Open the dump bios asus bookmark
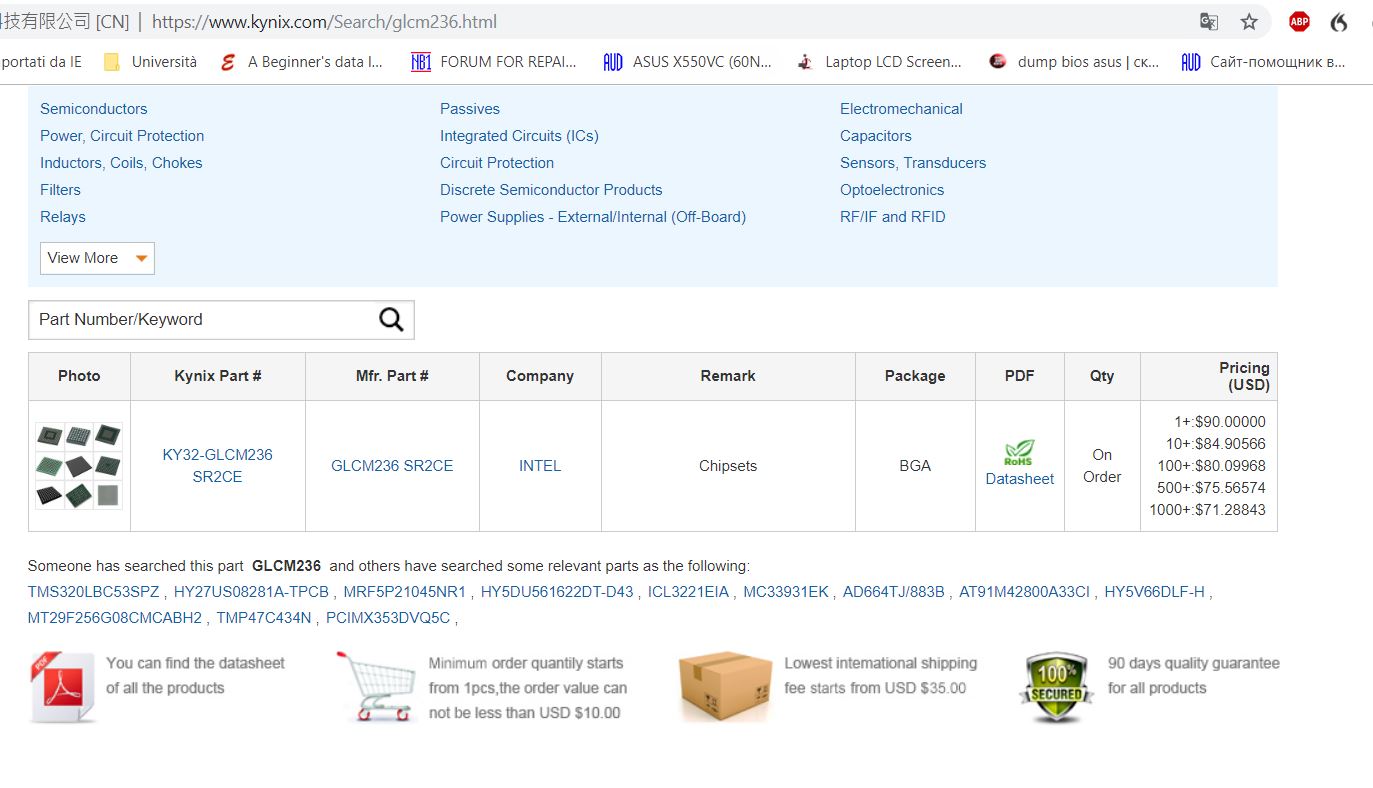Image resolution: width=1373 pixels, height=788 pixels. coord(1073,62)
